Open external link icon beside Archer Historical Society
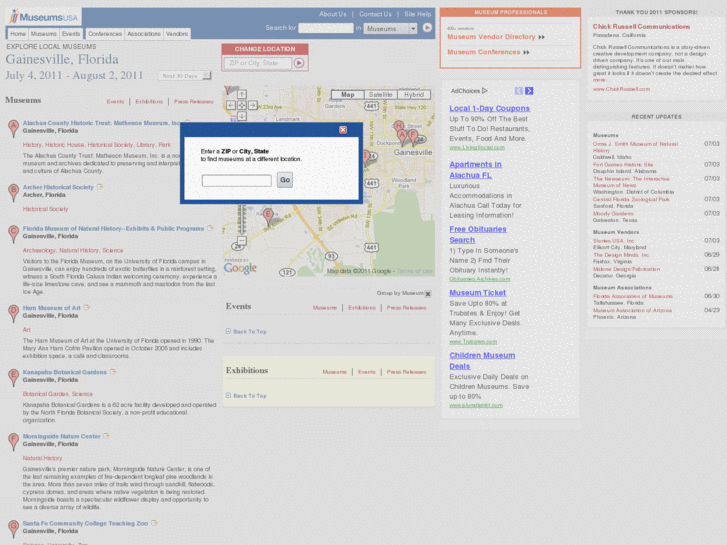727x545 pixels. 100,187
